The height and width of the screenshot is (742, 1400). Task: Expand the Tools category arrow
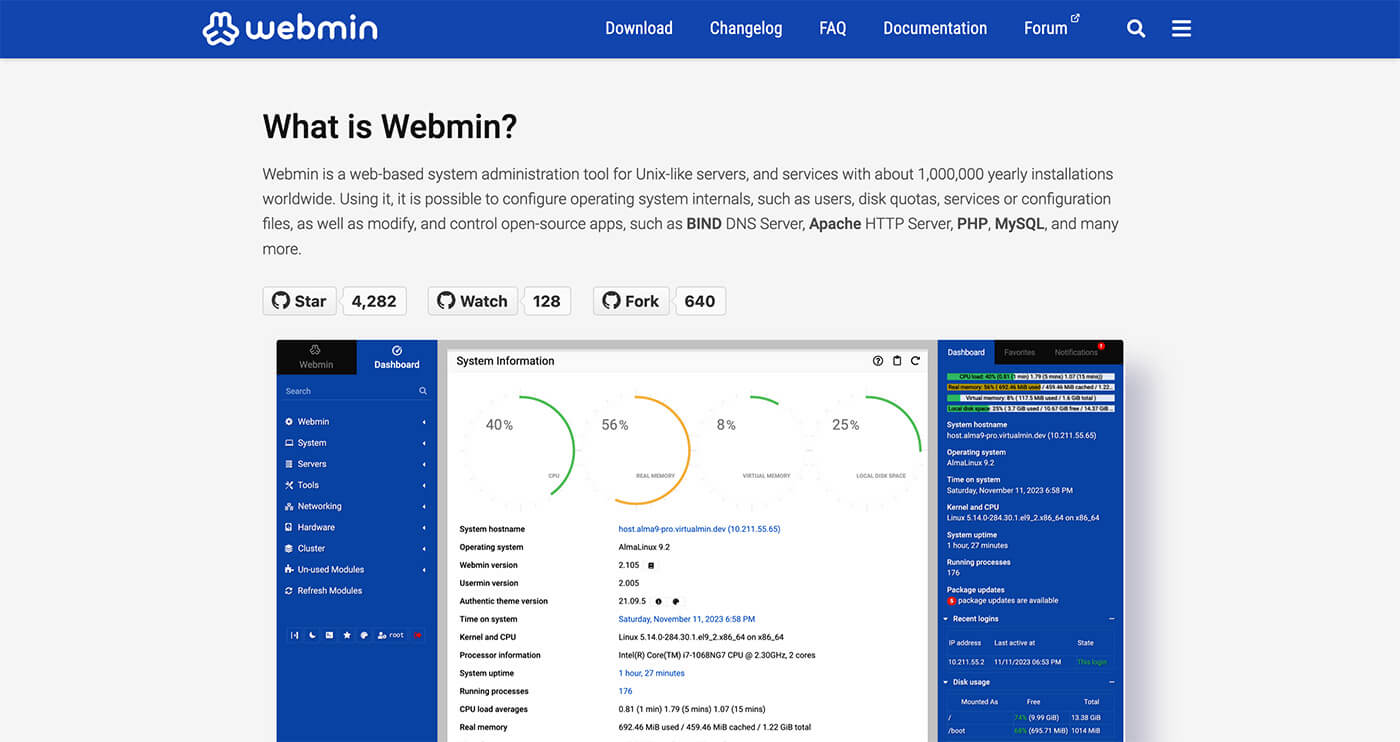(x=424, y=485)
